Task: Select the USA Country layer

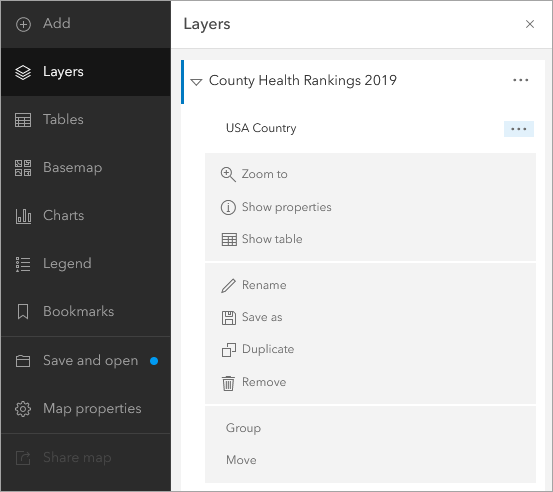Action: pyautogui.click(x=261, y=128)
